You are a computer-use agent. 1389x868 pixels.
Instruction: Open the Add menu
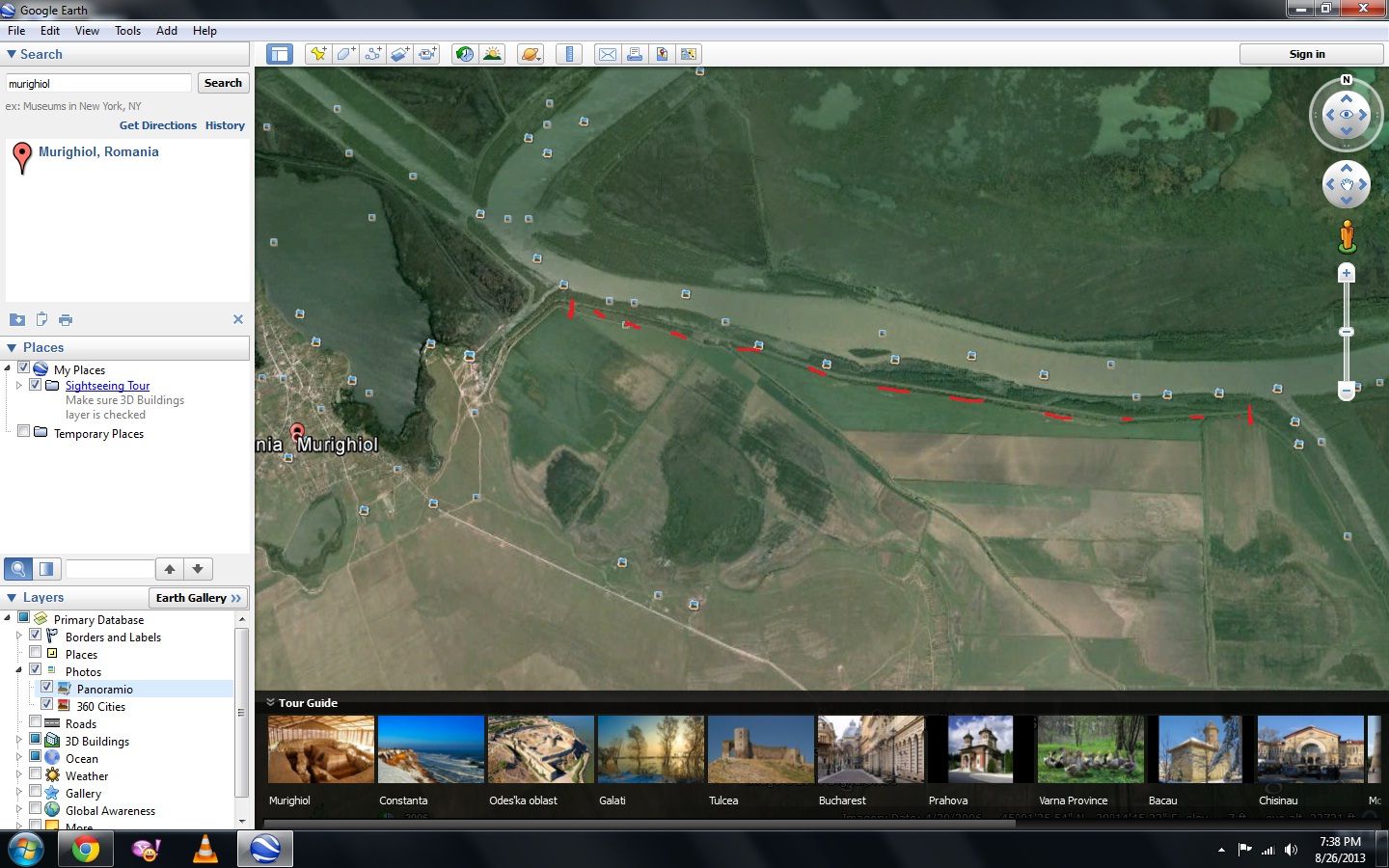pyautogui.click(x=167, y=30)
